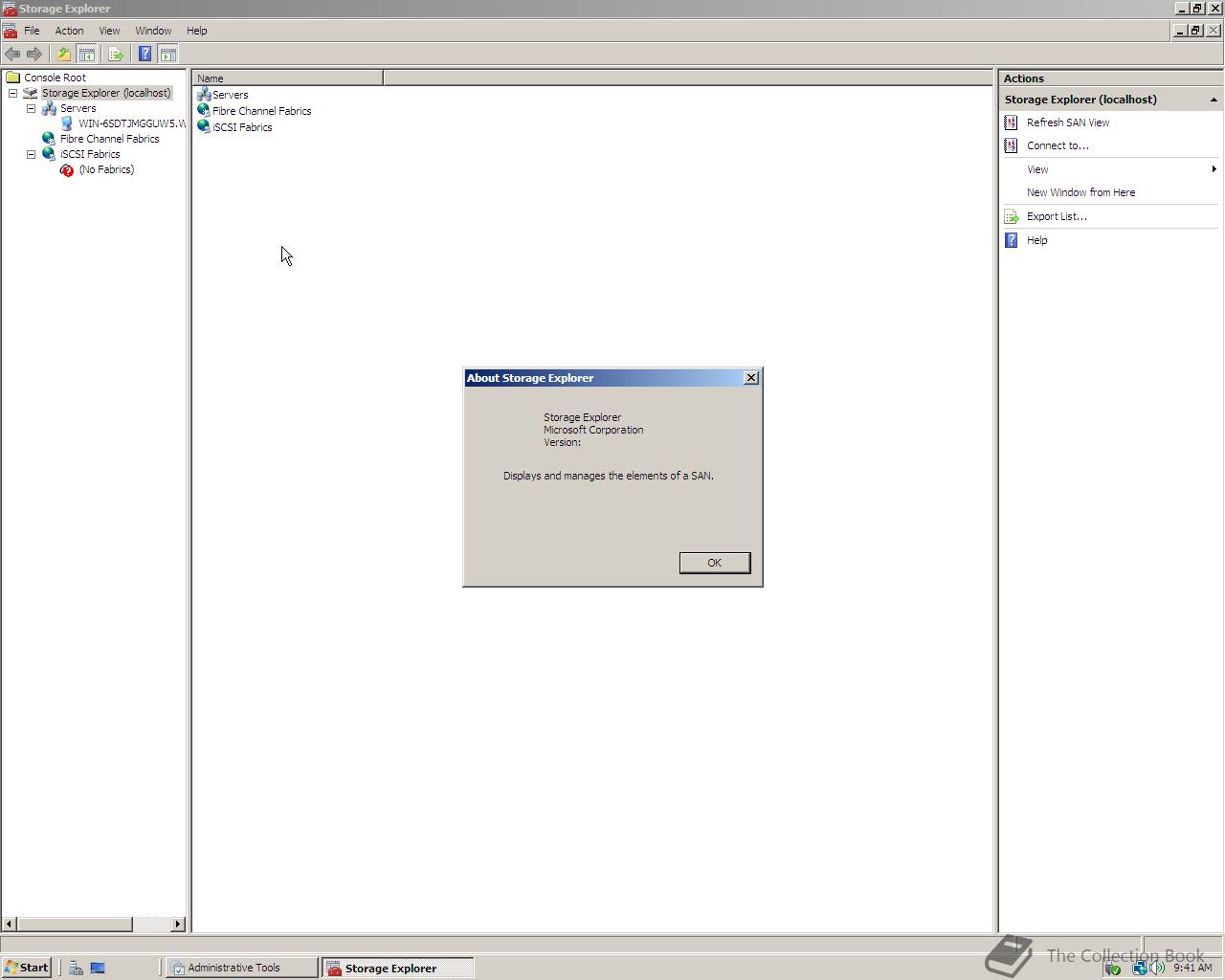Click iSCSI Fabrics globe icon in tree
The width and height of the screenshot is (1225, 980).
49,154
